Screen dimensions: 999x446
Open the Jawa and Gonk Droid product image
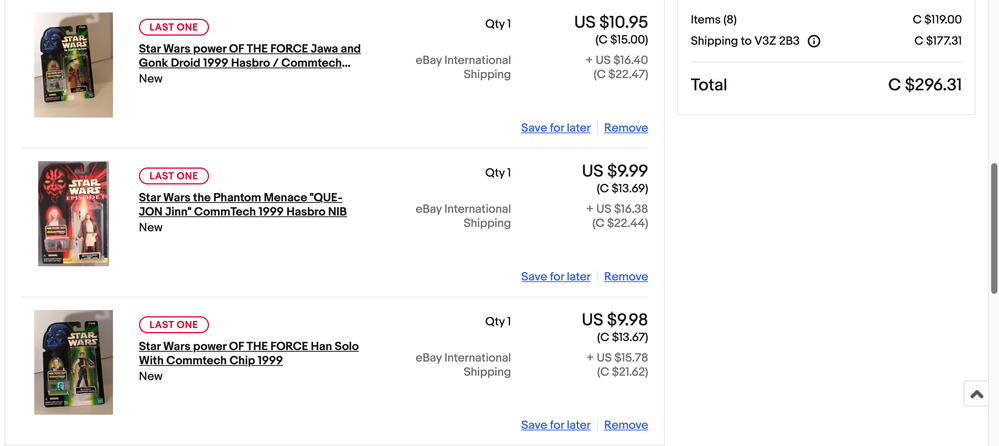click(73, 65)
